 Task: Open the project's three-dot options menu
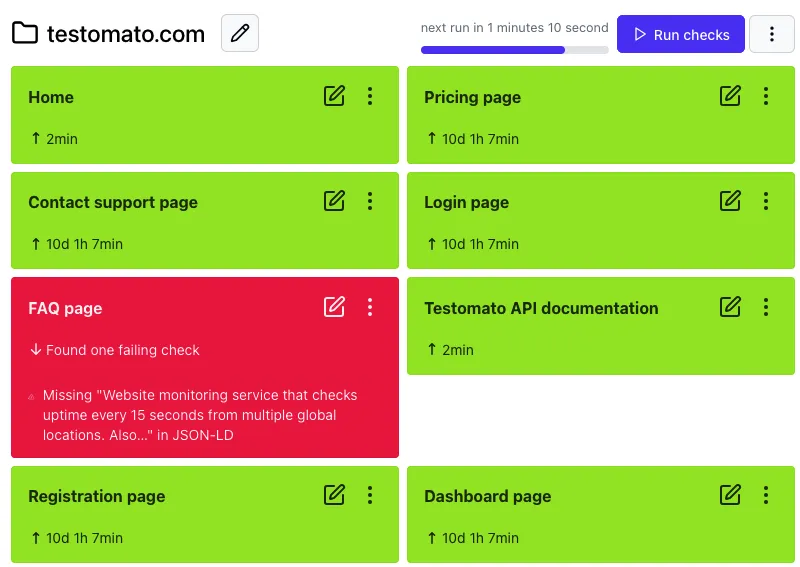[x=771, y=34]
